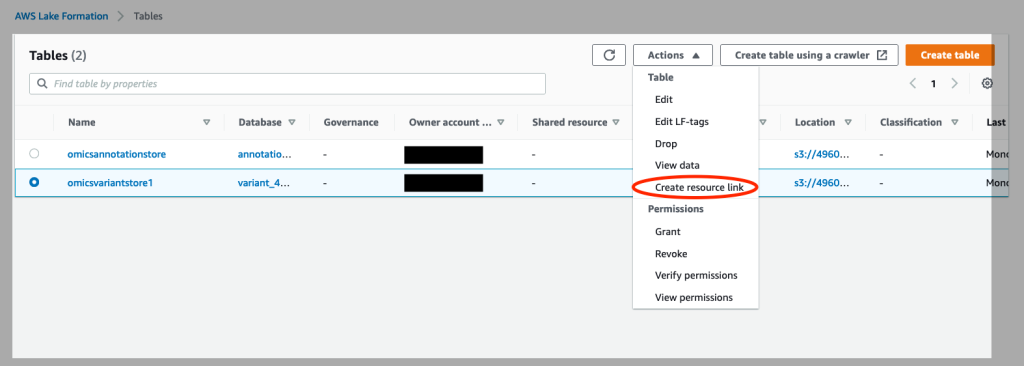Sort by Database column arrow
Screen dimensions: 1024x366
point(292,122)
